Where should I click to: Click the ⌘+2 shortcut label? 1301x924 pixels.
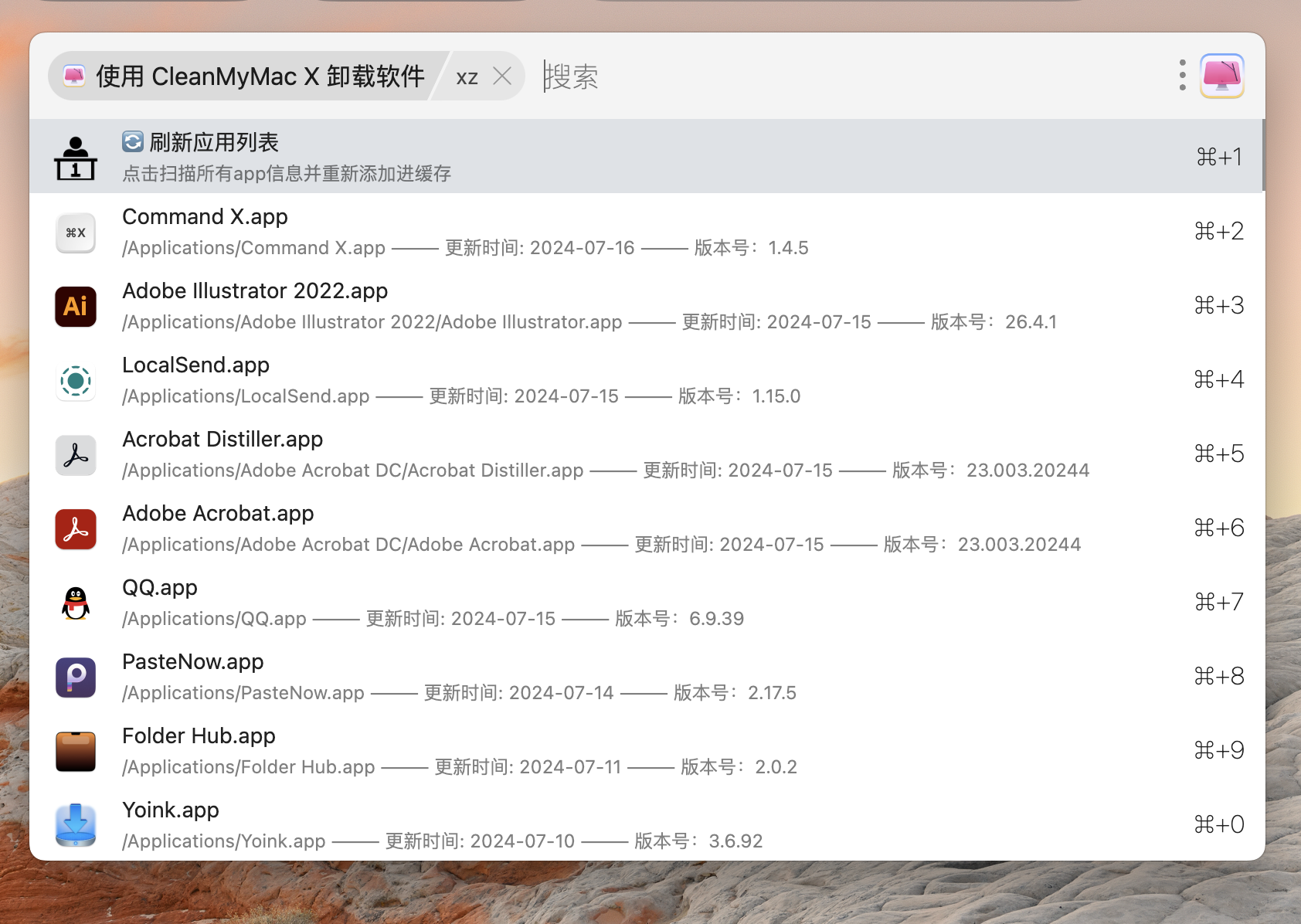pyautogui.click(x=1219, y=231)
